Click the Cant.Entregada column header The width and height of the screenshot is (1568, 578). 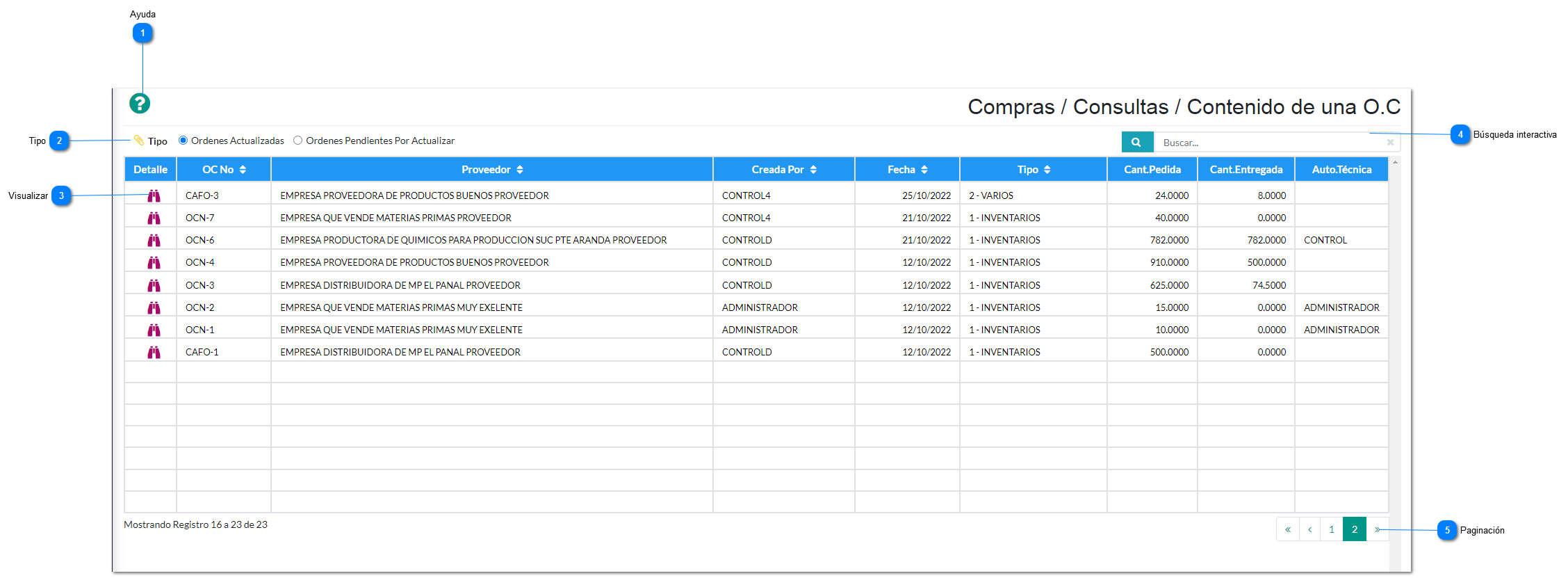[1246, 170]
